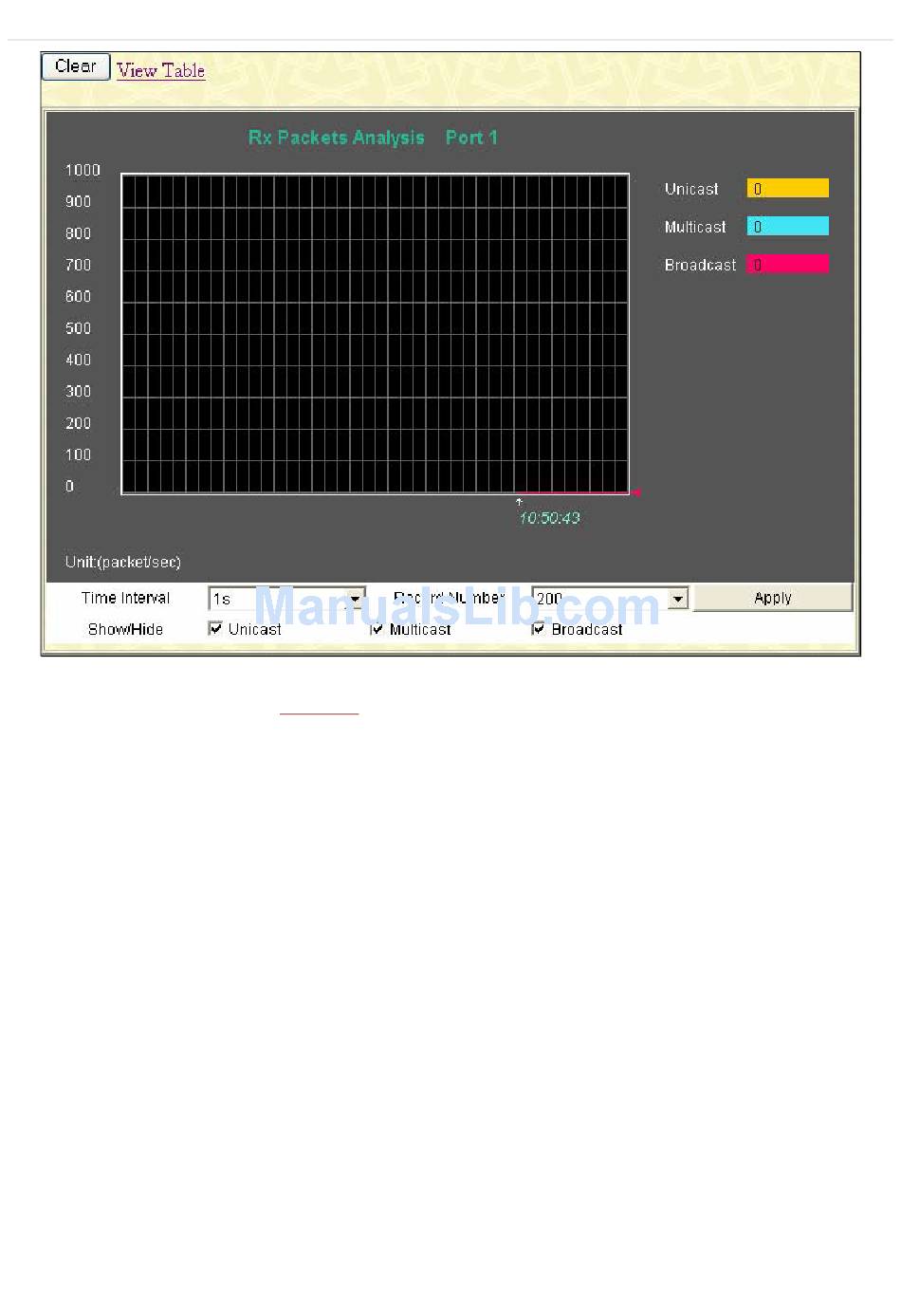Screen dimensions: 901x1316
Task: Apply the packet analysis settings
Action: point(772,598)
